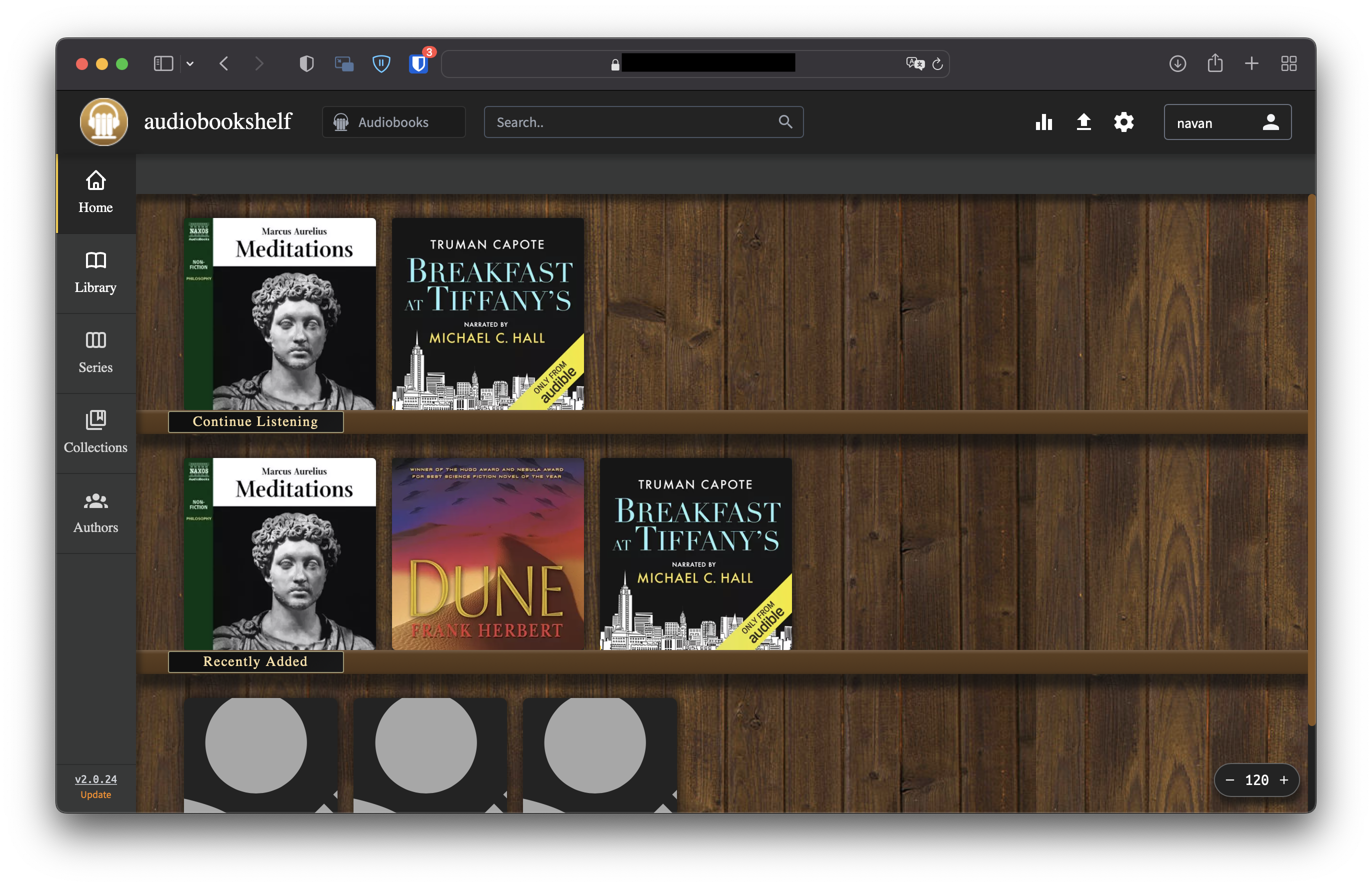Open the Bitwarden extension with badge 3
The width and height of the screenshot is (1372, 887).
pos(418,63)
